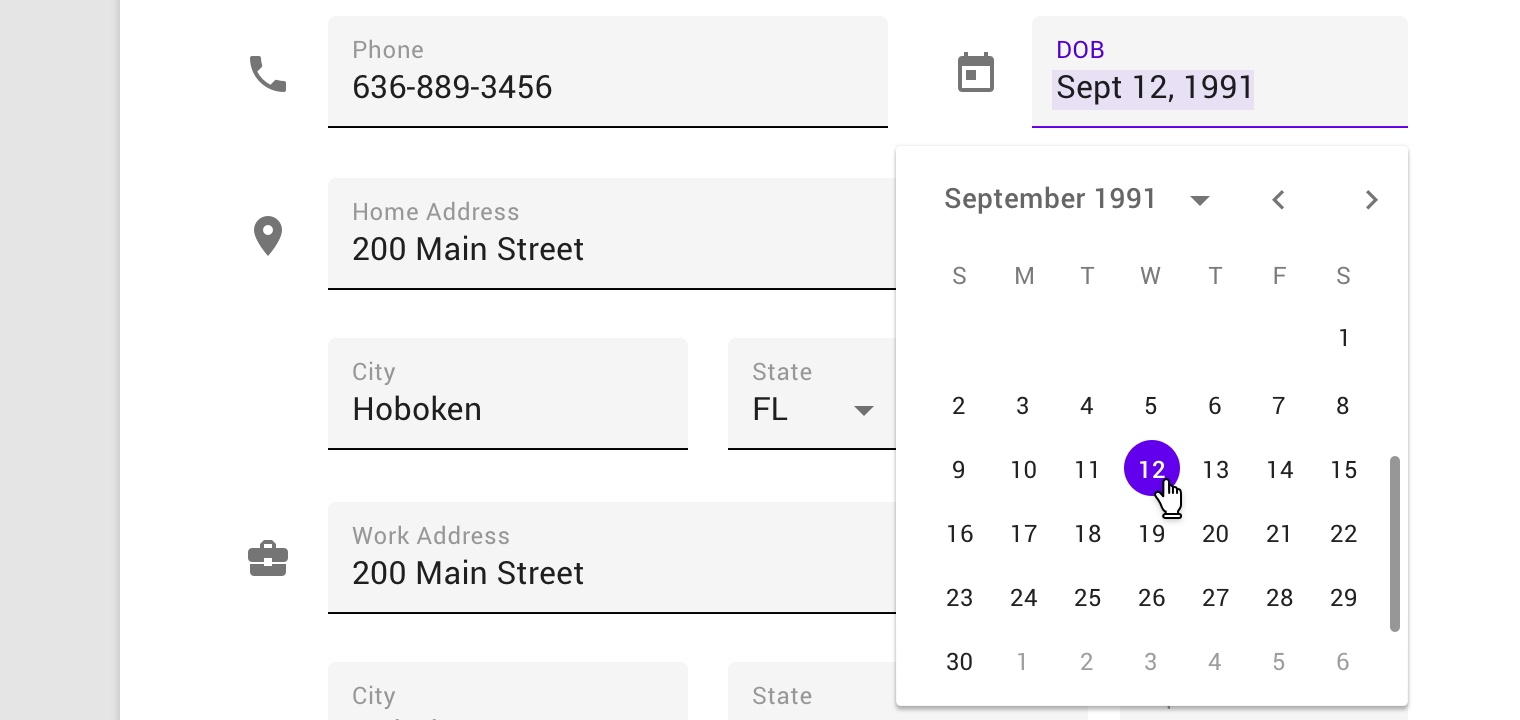The image size is (1520, 720).
Task: Click the City field containing Hoboken
Action: click(507, 409)
